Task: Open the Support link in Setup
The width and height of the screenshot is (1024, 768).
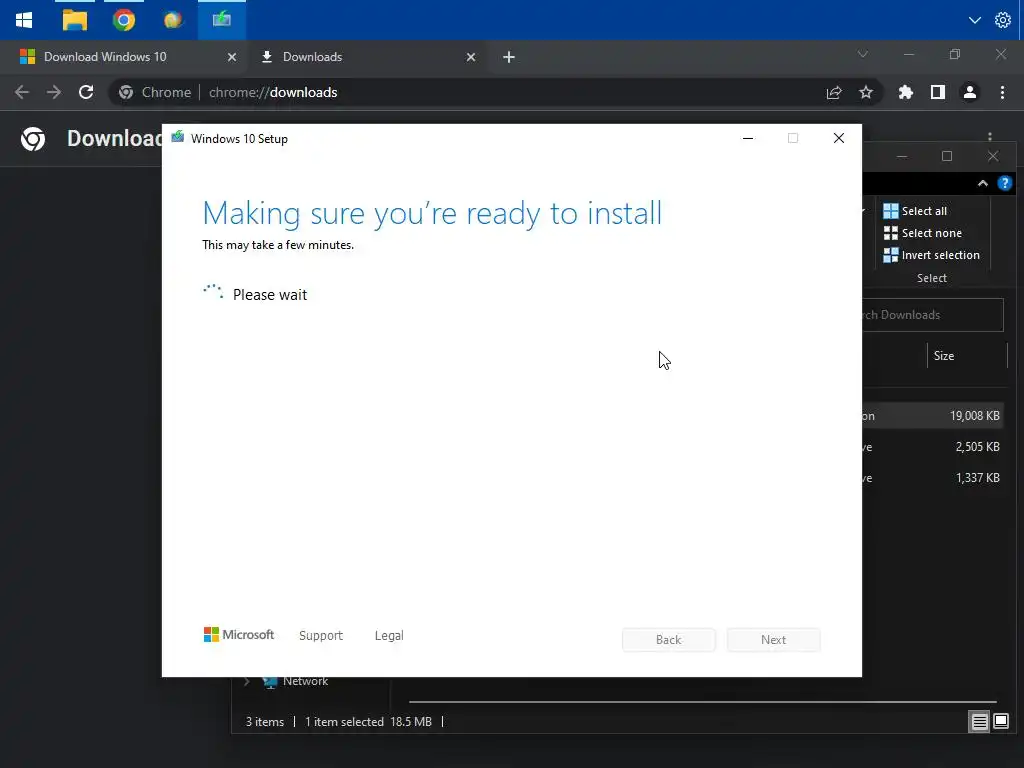Action: tap(321, 635)
